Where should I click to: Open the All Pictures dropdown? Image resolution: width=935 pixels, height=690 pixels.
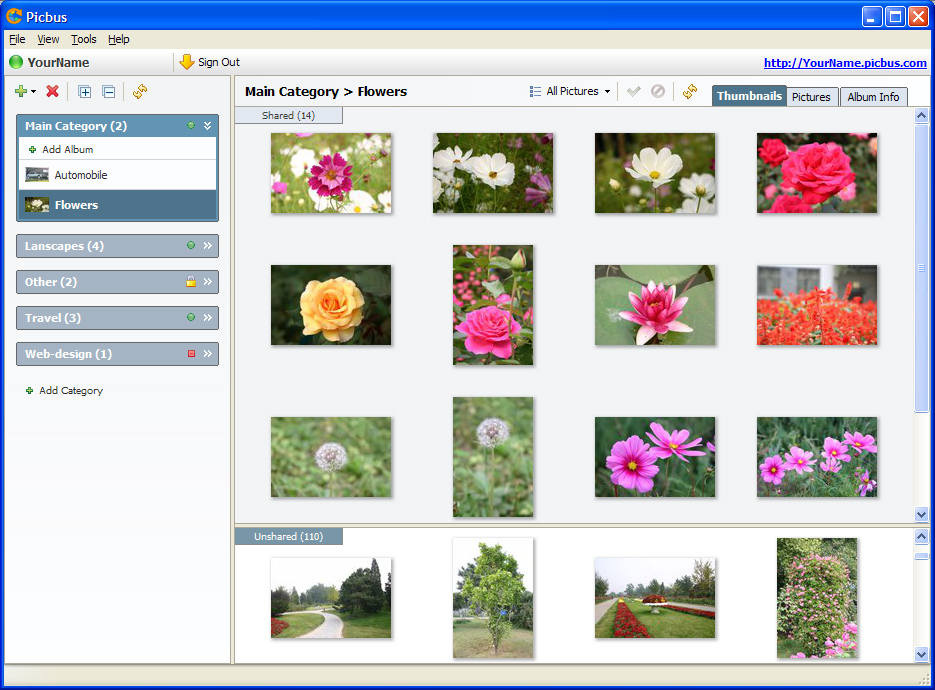pos(608,92)
